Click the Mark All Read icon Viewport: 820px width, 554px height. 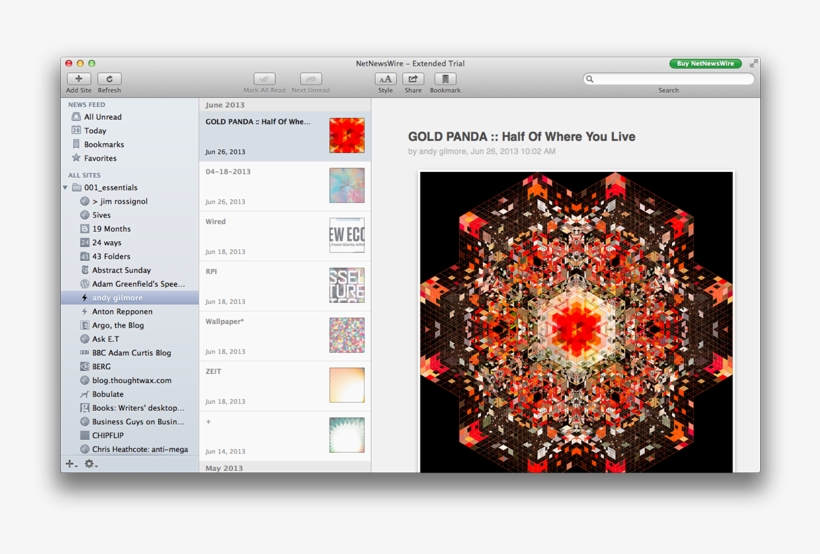(265, 78)
